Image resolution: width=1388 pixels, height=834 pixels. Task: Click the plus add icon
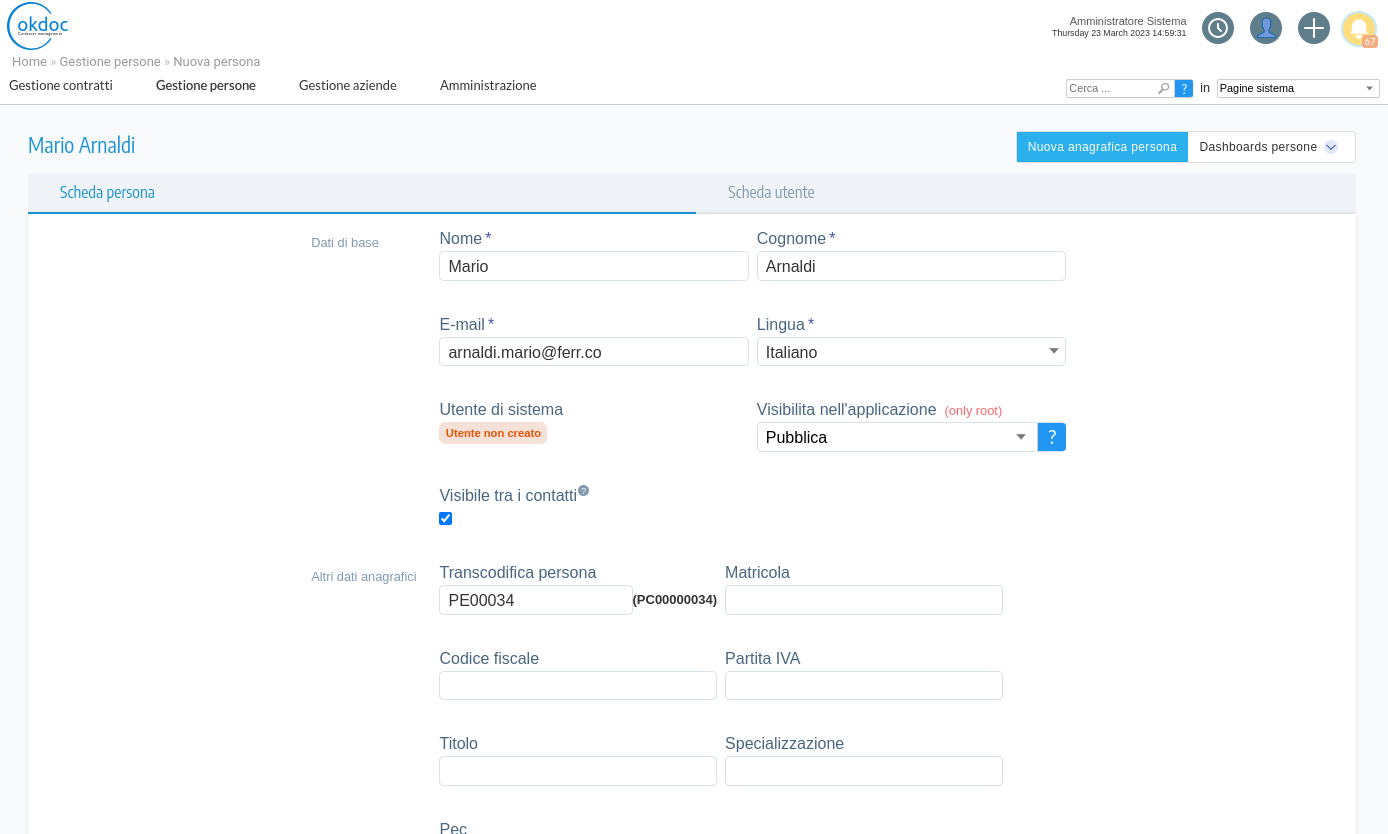(1313, 28)
